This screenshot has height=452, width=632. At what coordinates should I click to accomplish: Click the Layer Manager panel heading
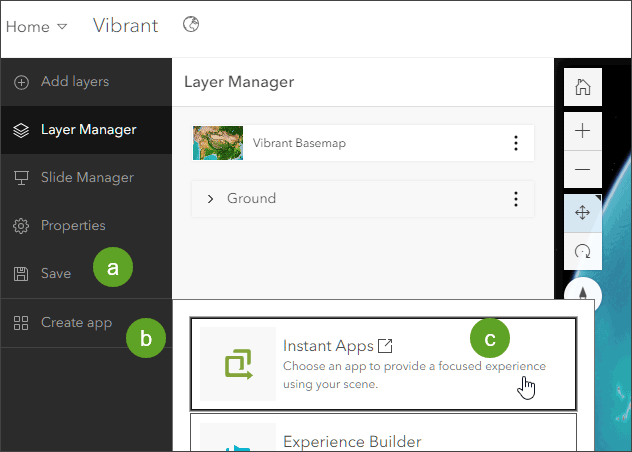239,82
